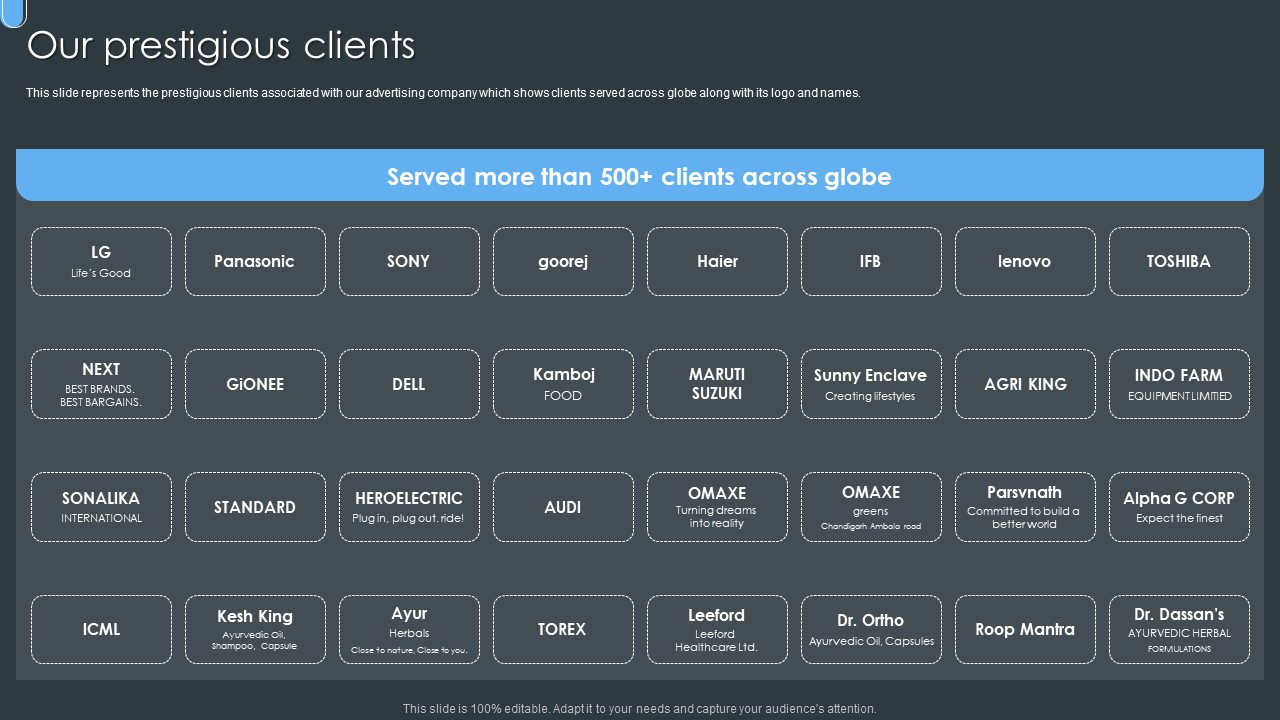Select the Leeford Healthcare card
The height and width of the screenshot is (720, 1280).
[x=717, y=629]
